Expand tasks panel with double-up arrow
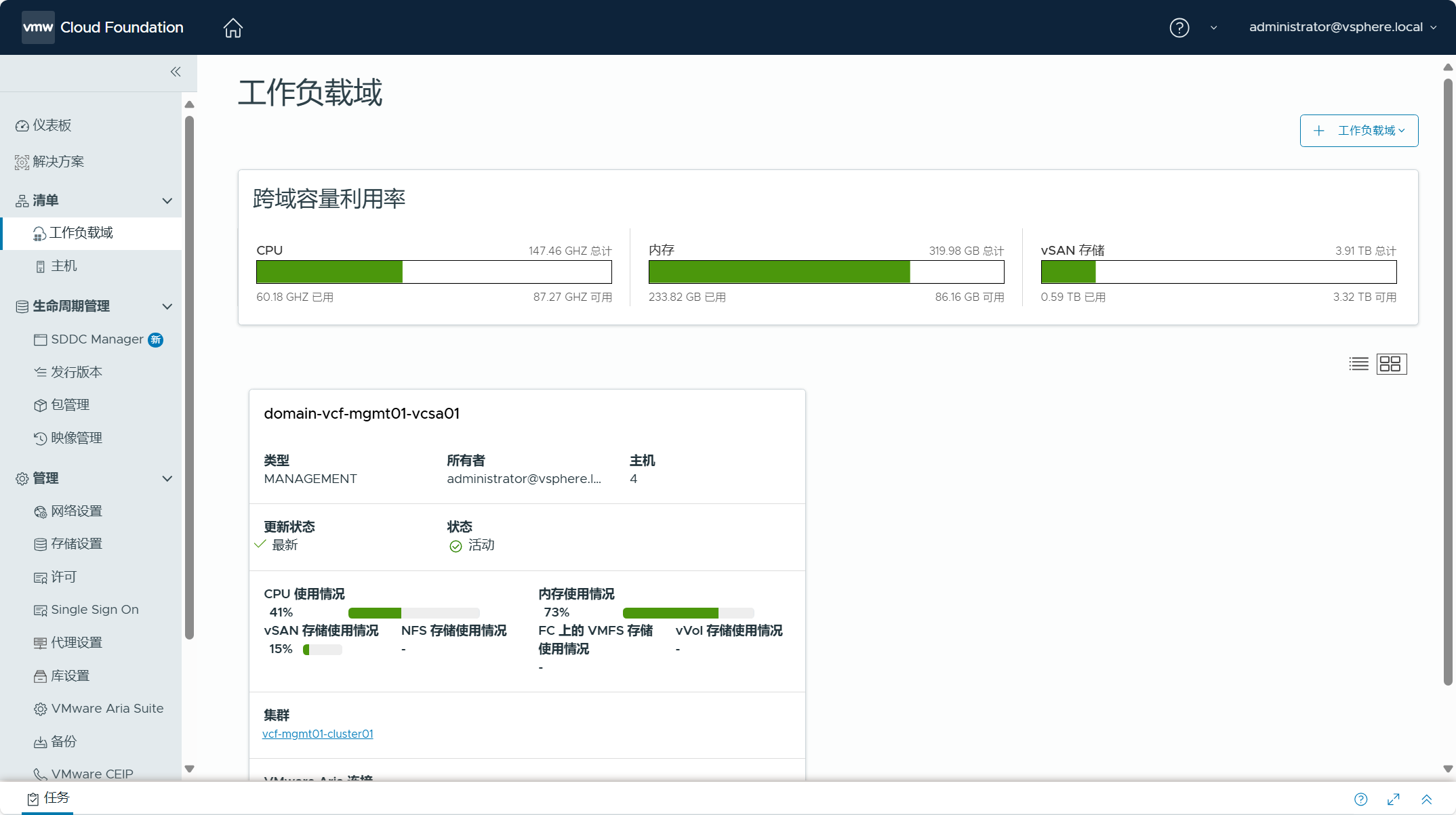The height and width of the screenshot is (815, 1456). click(1426, 799)
